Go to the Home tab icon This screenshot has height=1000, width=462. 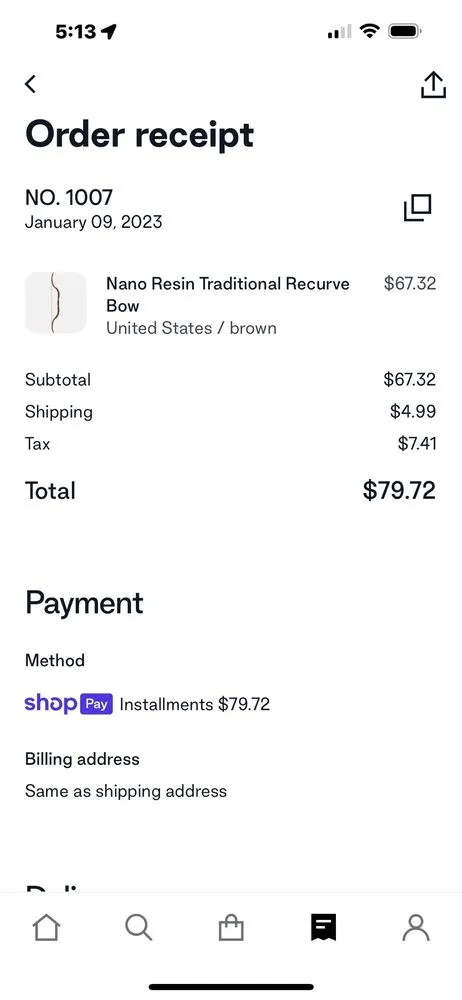pos(46,928)
